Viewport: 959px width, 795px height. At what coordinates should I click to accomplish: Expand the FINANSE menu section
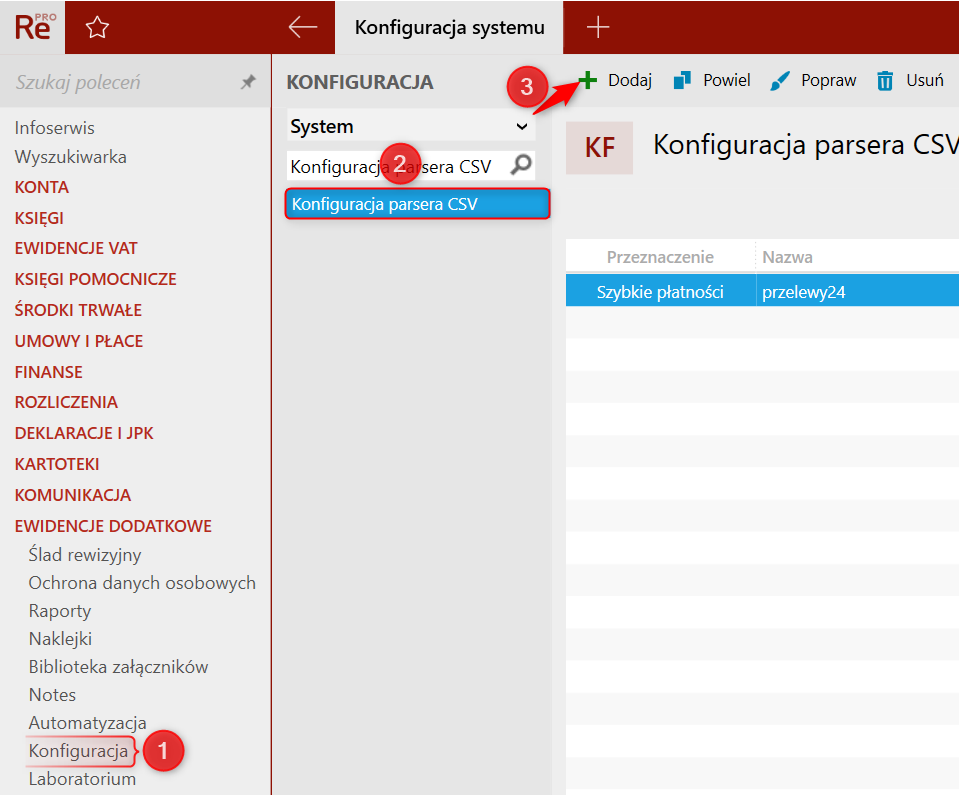48,372
